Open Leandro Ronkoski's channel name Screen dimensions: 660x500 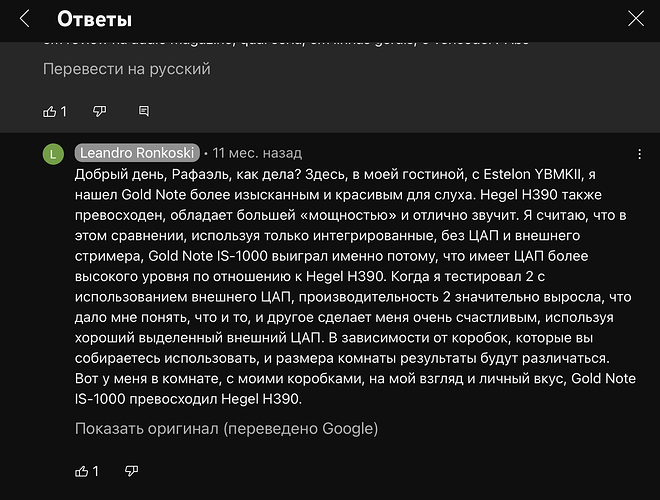tap(137, 154)
